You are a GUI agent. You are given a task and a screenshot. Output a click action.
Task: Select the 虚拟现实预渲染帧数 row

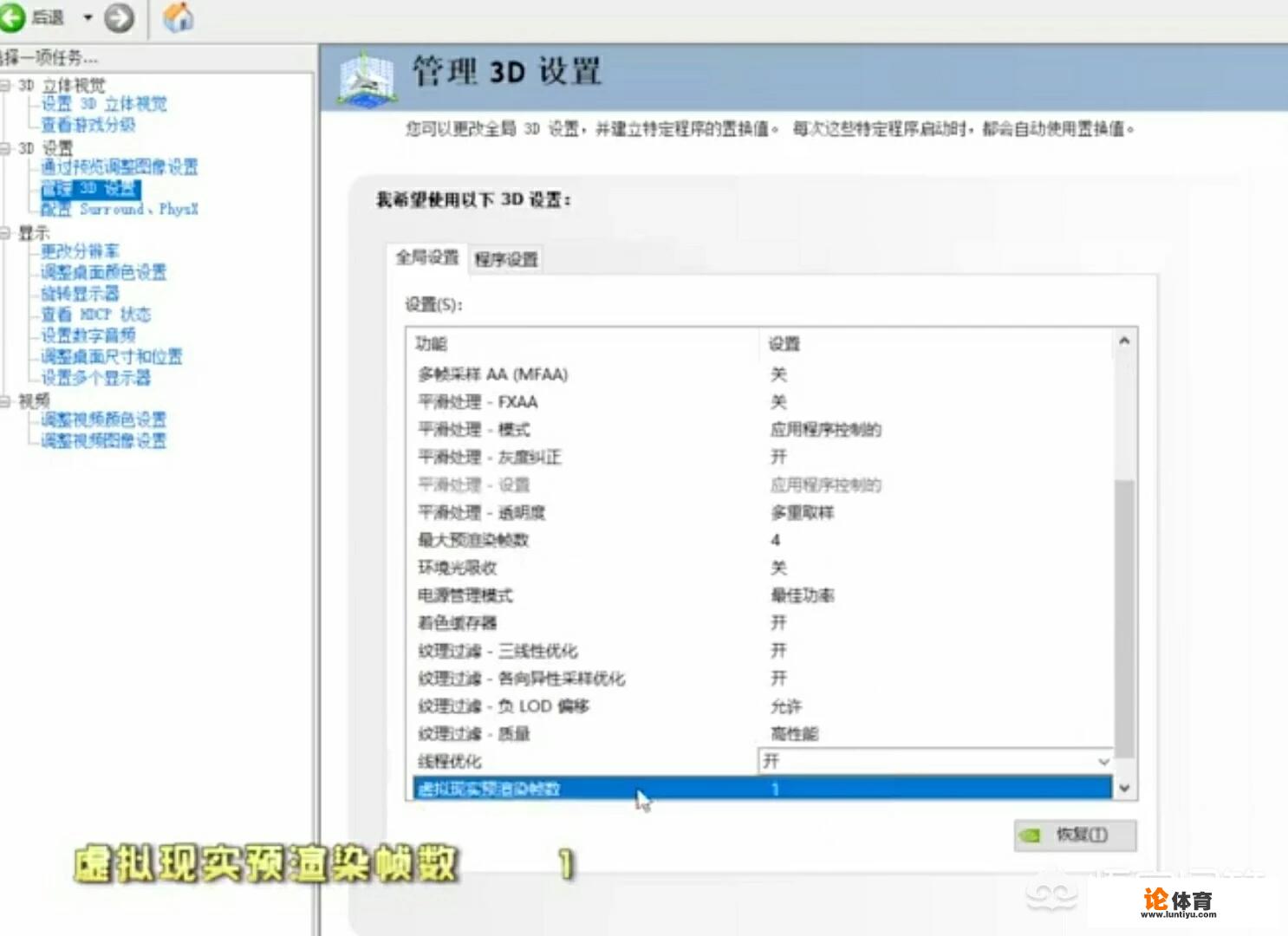(x=763, y=789)
